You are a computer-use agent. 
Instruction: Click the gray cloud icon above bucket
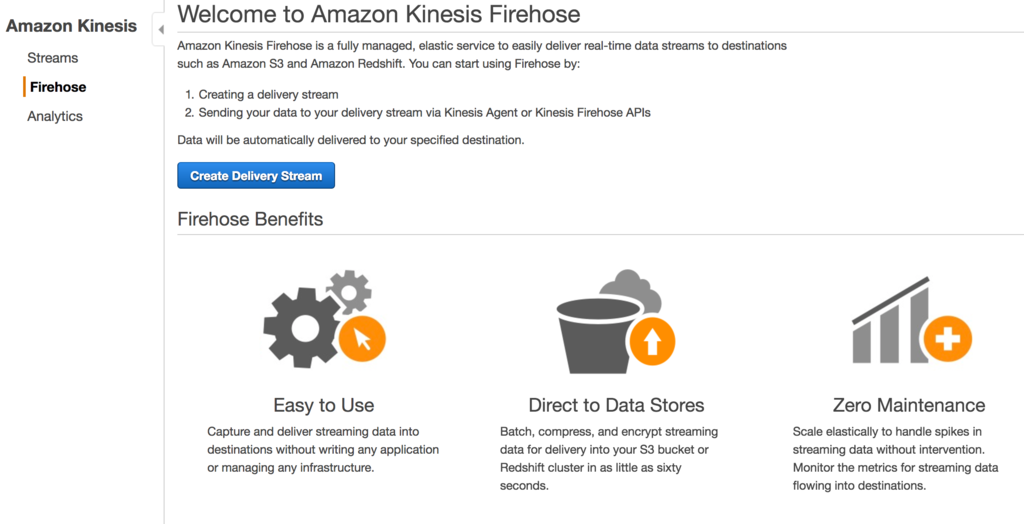pyautogui.click(x=631, y=289)
